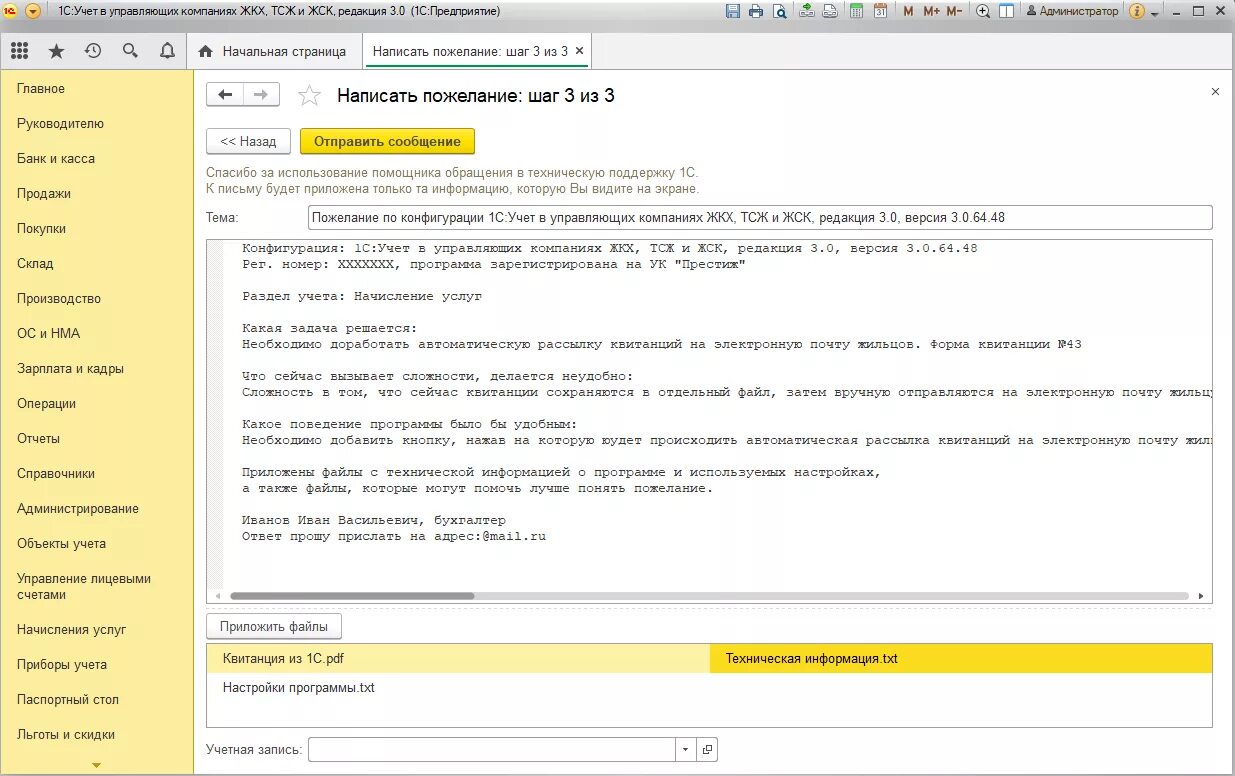Expand the arrow next to info icon

click(x=1155, y=12)
